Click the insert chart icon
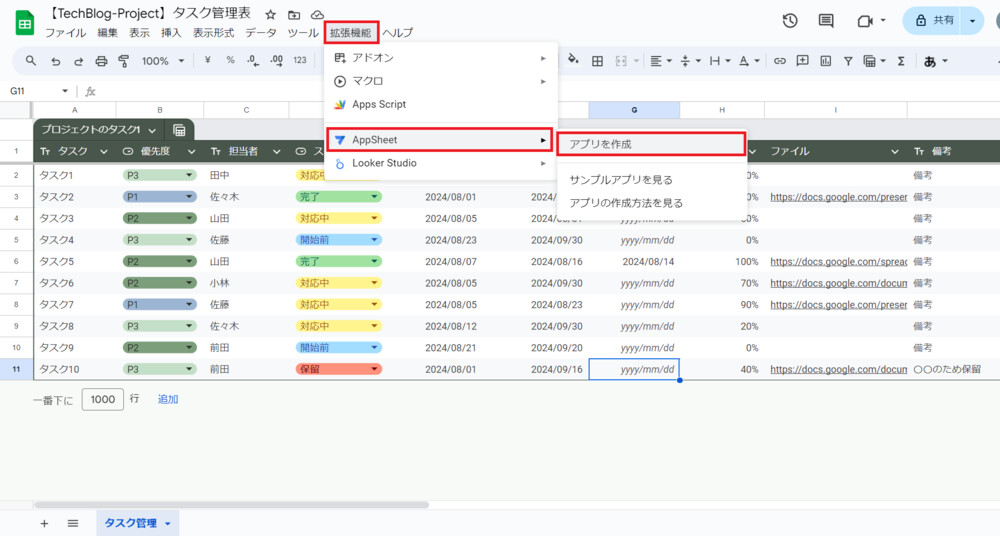The height and width of the screenshot is (536, 1000). [x=825, y=61]
